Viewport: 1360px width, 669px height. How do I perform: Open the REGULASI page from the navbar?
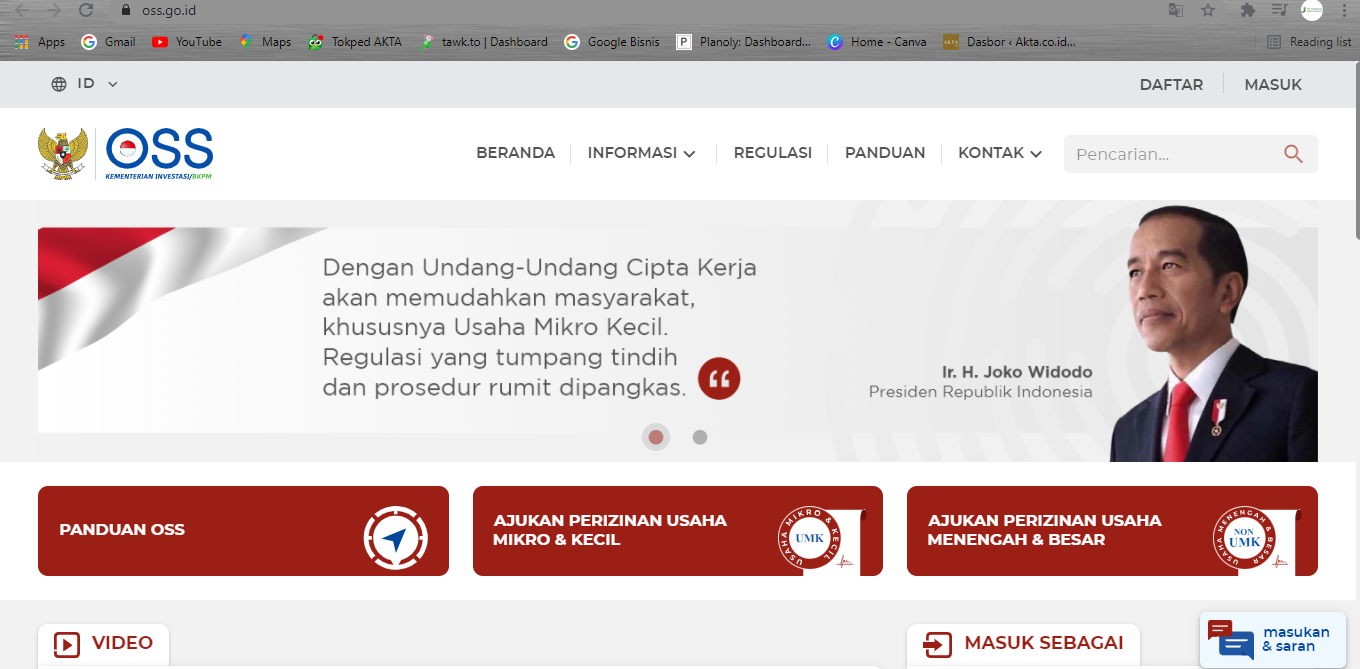772,152
